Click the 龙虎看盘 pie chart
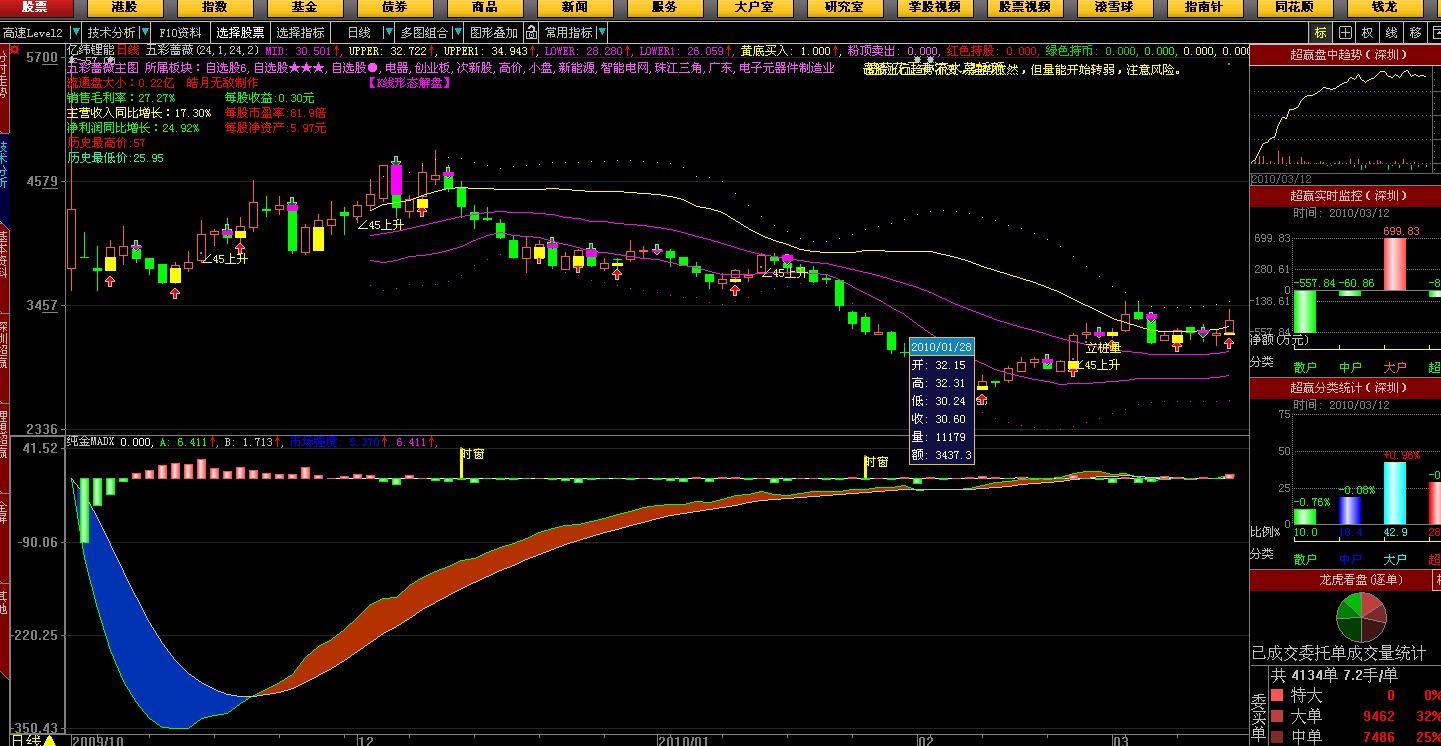The height and width of the screenshot is (746, 1441). coord(1361,617)
